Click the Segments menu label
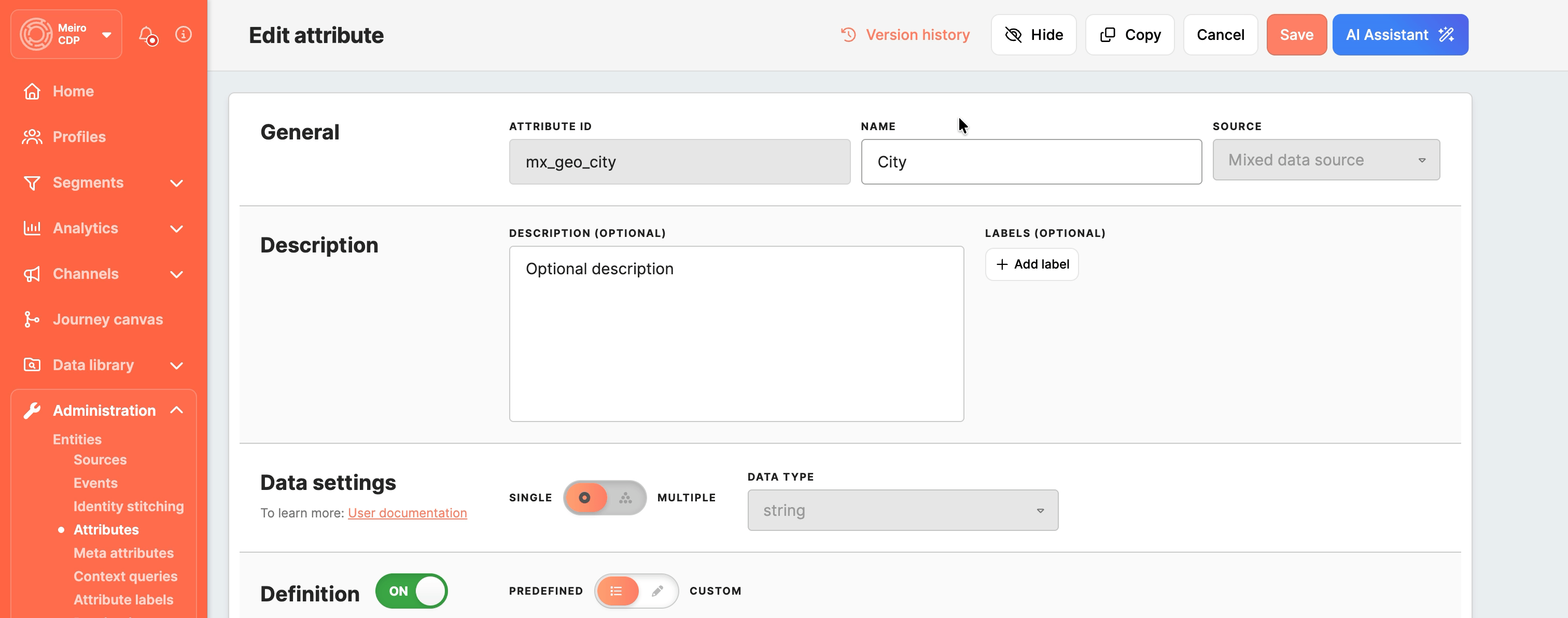 (x=88, y=182)
